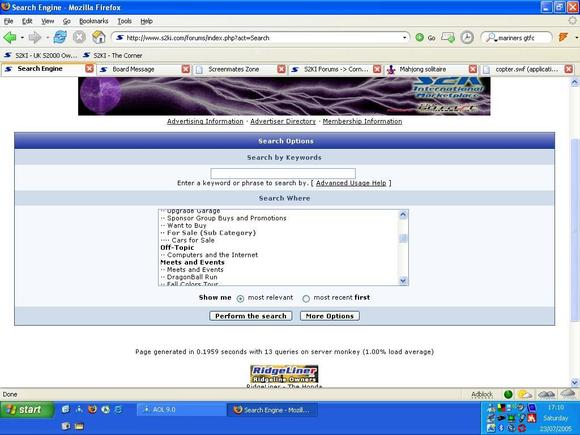
Task: Click the Stop loading icon
Action: click(x=79, y=37)
